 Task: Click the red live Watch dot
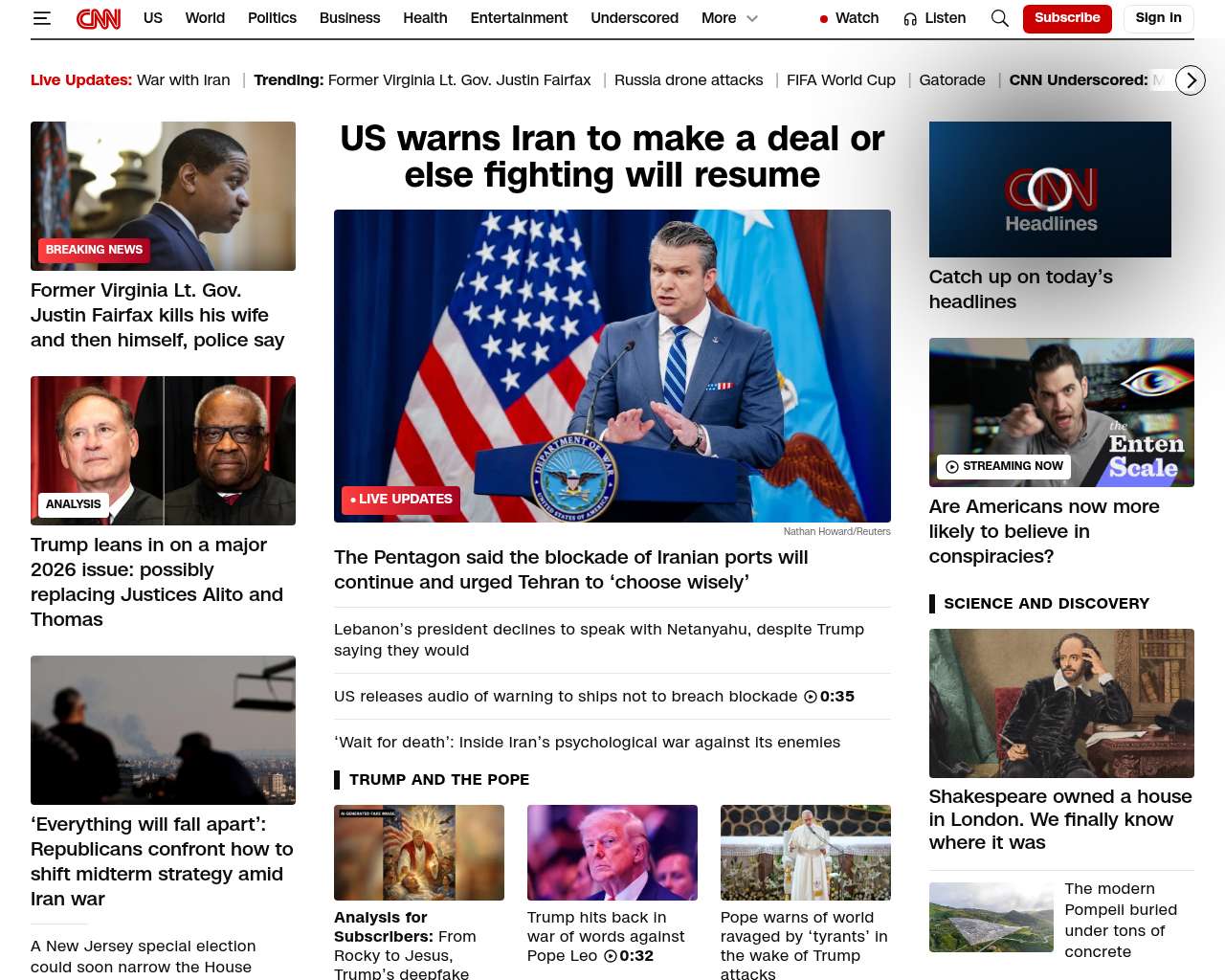tap(824, 19)
